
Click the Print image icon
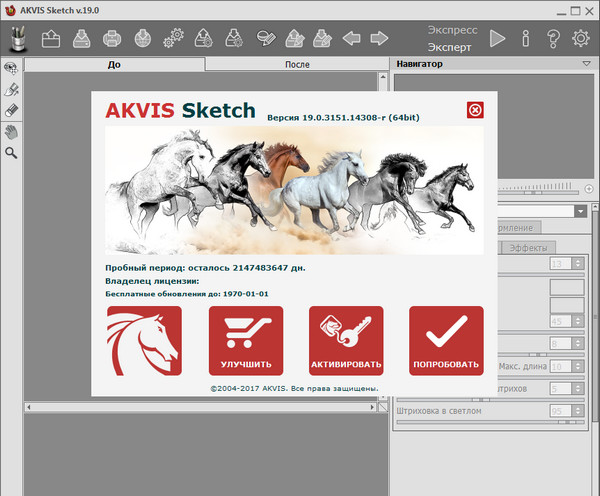click(112, 39)
